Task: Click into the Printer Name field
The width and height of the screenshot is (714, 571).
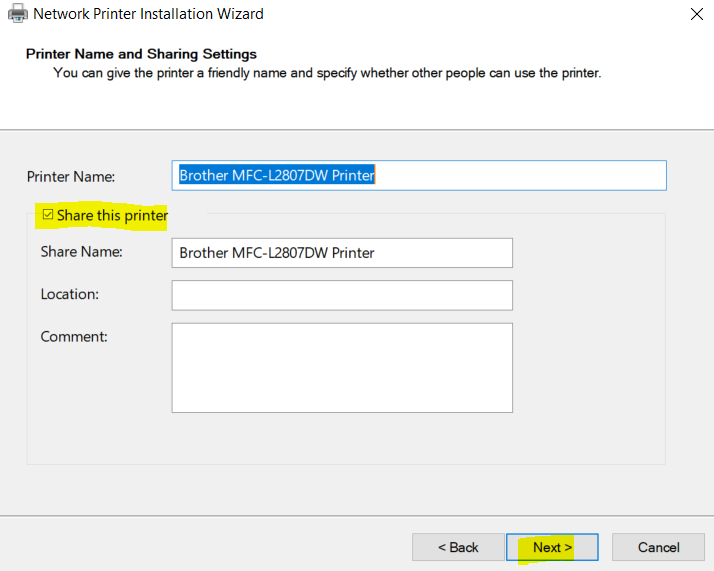Action: [419, 175]
